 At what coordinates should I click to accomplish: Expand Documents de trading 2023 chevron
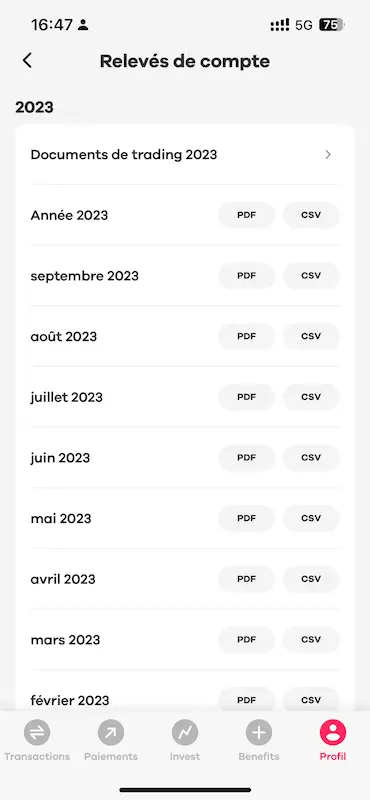coord(328,155)
